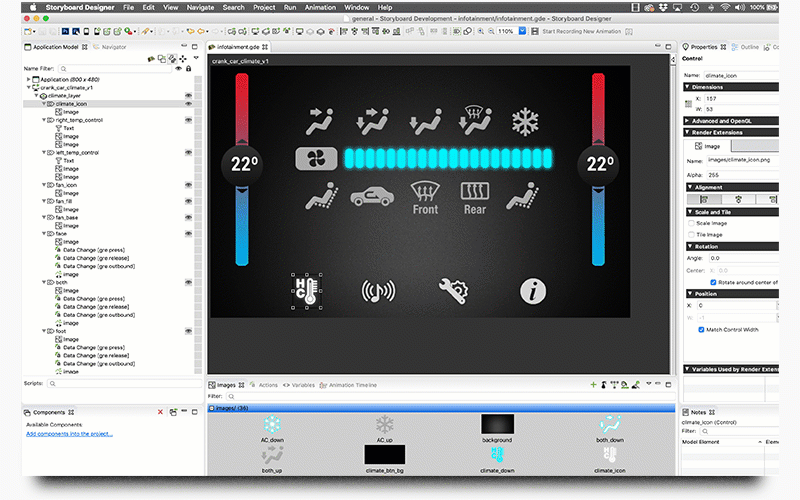Click the align left alignment icon in Properties
This screenshot has height=500, width=800.
pyautogui.click(x=704, y=199)
